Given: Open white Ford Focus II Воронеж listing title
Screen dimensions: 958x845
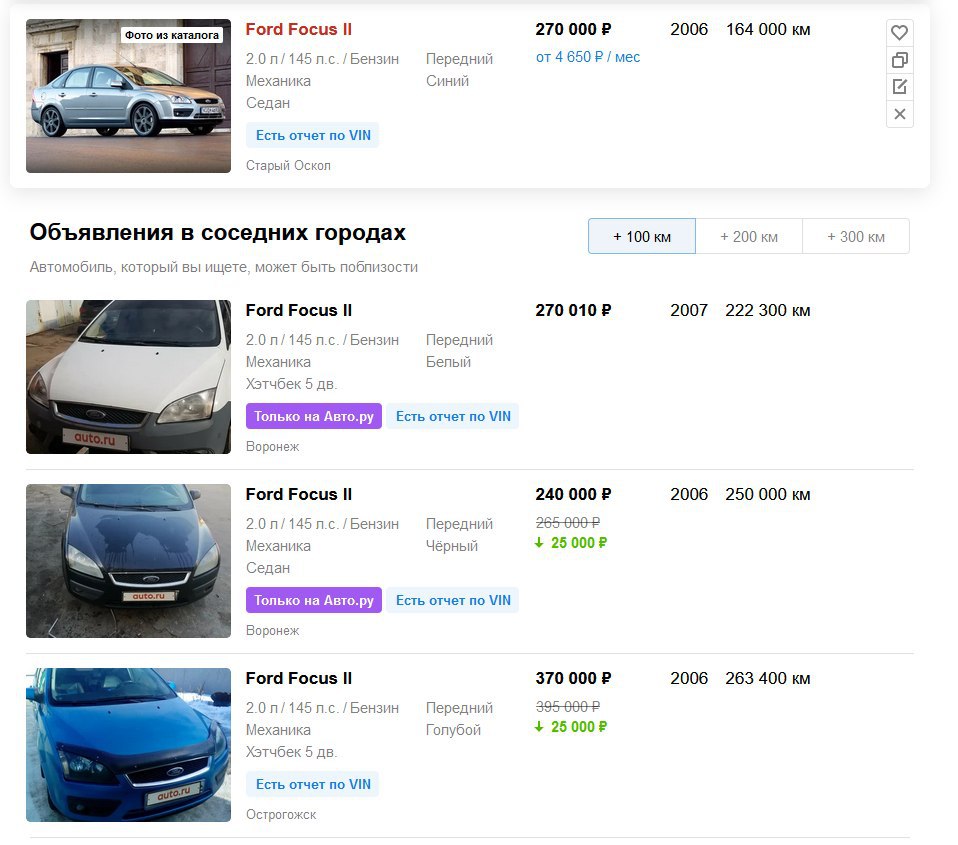Looking at the screenshot, I should [x=299, y=310].
